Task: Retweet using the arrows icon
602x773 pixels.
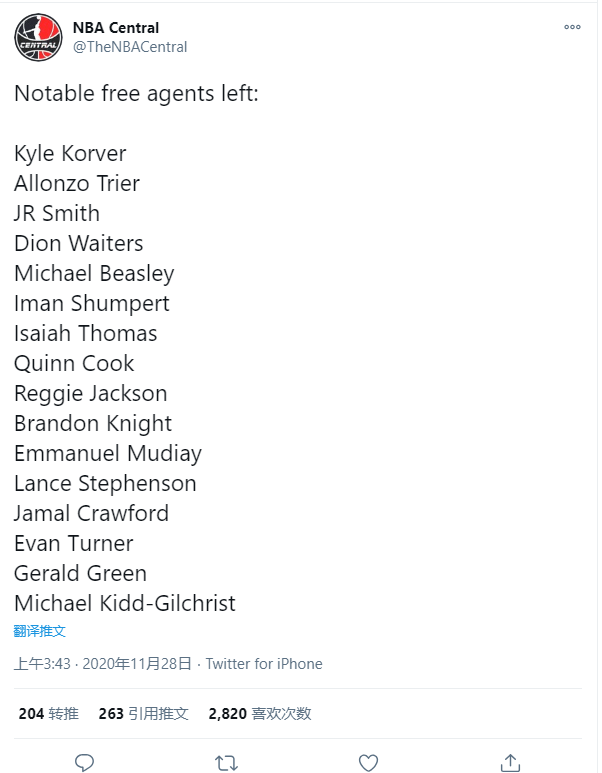Action: pos(226,763)
